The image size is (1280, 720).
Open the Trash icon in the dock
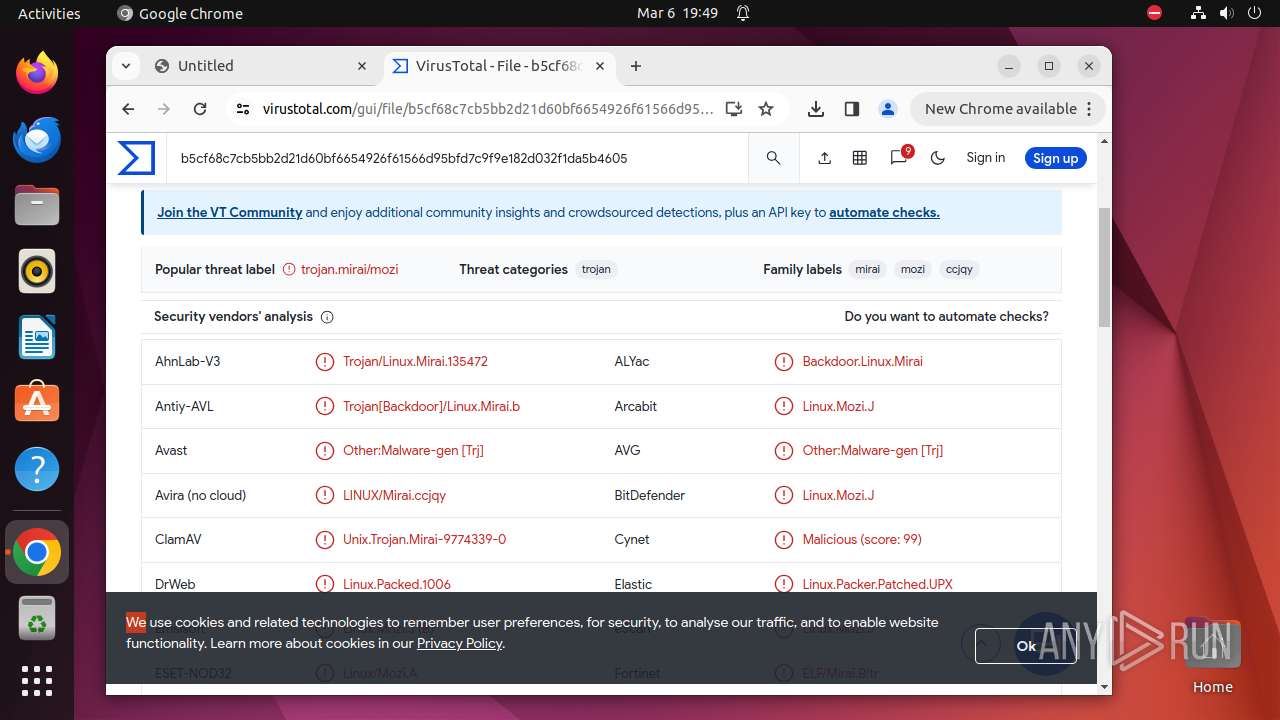tap(37, 618)
